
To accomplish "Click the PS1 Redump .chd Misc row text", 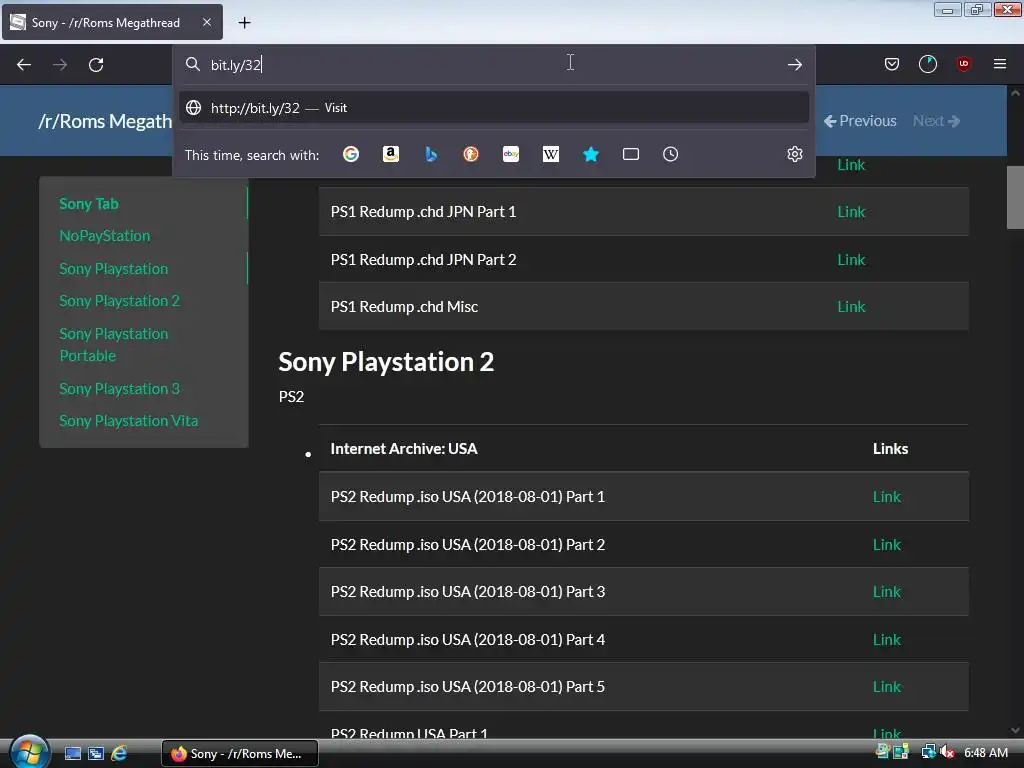I will click(x=404, y=307).
